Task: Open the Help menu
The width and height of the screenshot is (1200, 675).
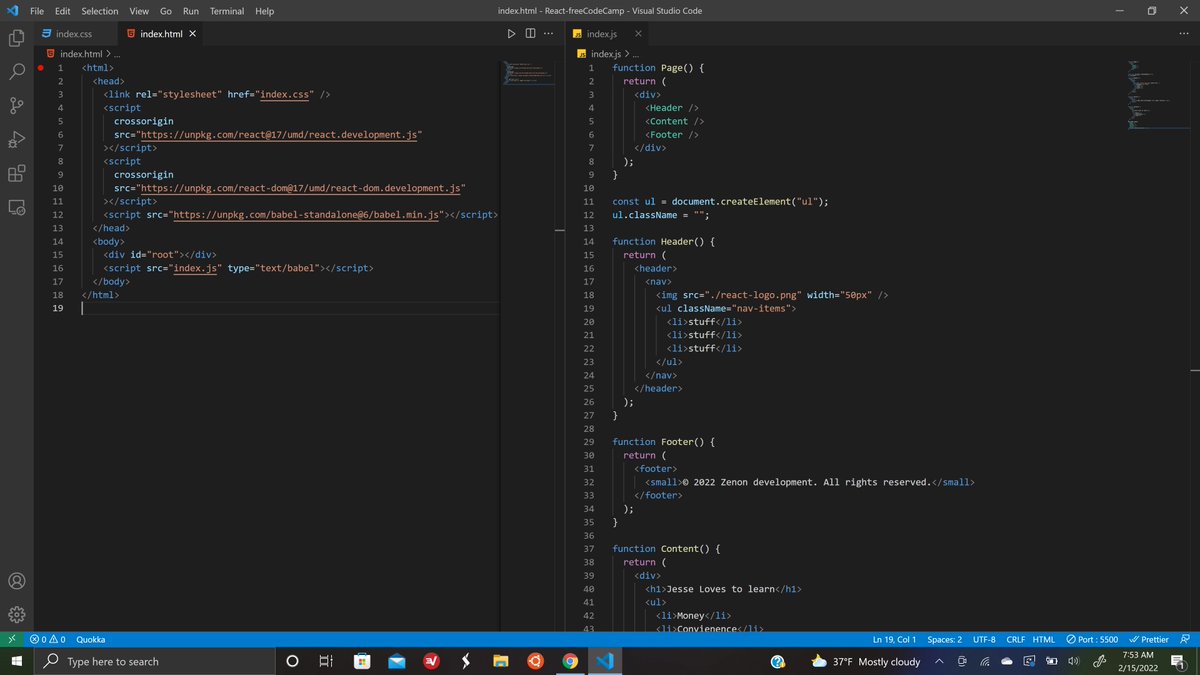Action: point(264,11)
